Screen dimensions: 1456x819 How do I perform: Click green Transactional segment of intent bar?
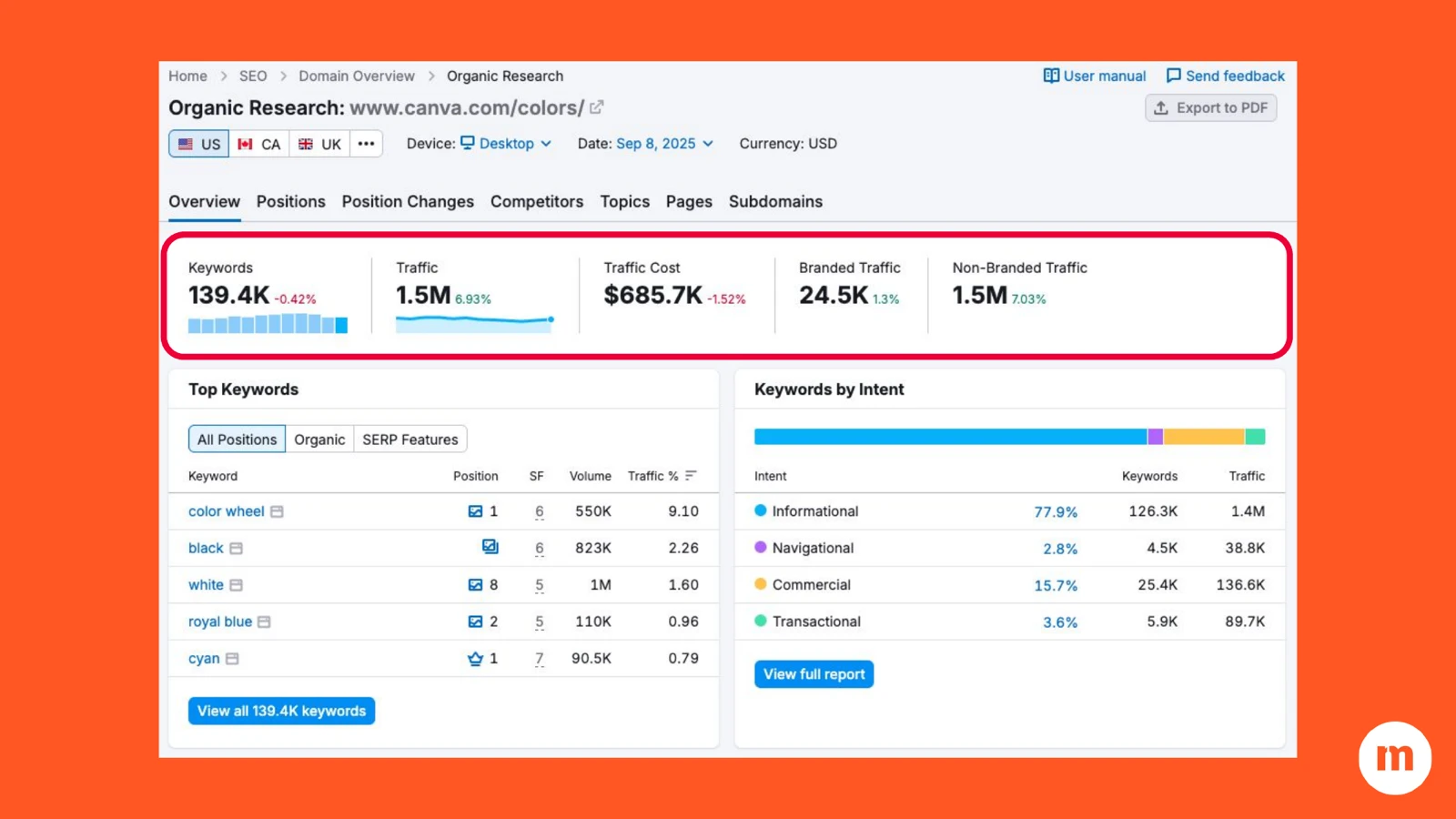pos(1255,437)
